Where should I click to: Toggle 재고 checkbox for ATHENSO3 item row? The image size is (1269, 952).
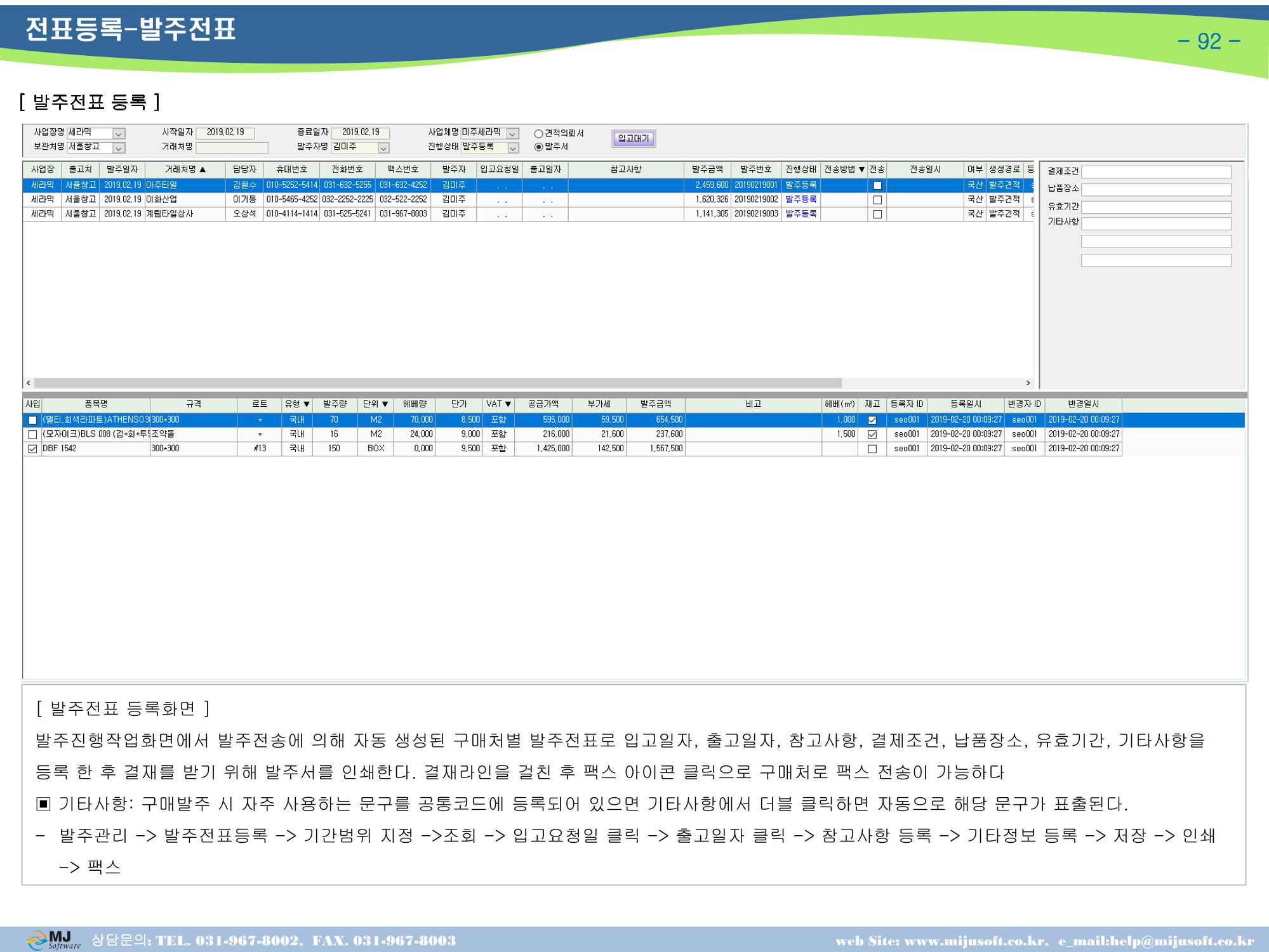pyautogui.click(x=872, y=420)
